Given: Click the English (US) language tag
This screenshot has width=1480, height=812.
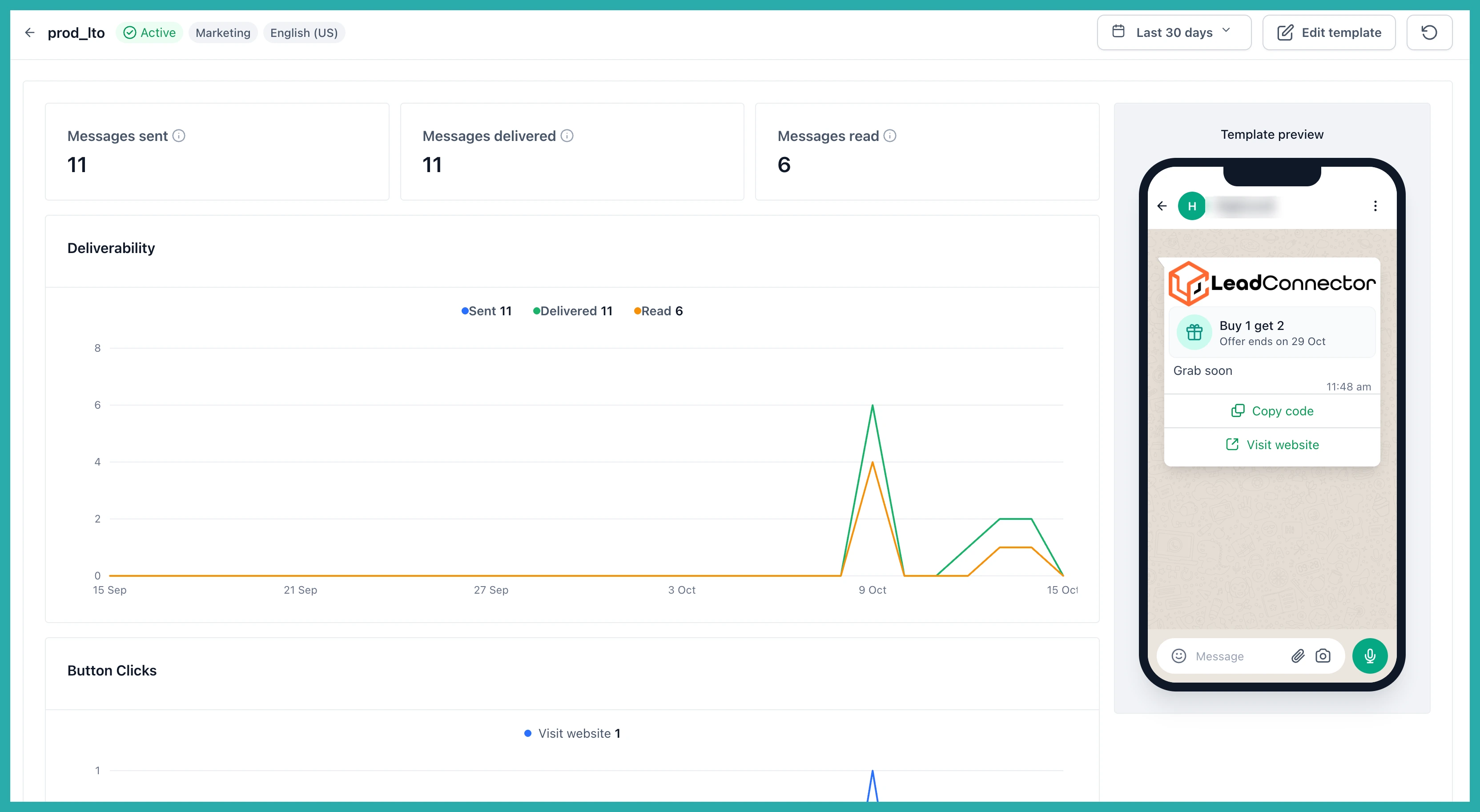Looking at the screenshot, I should coord(304,33).
